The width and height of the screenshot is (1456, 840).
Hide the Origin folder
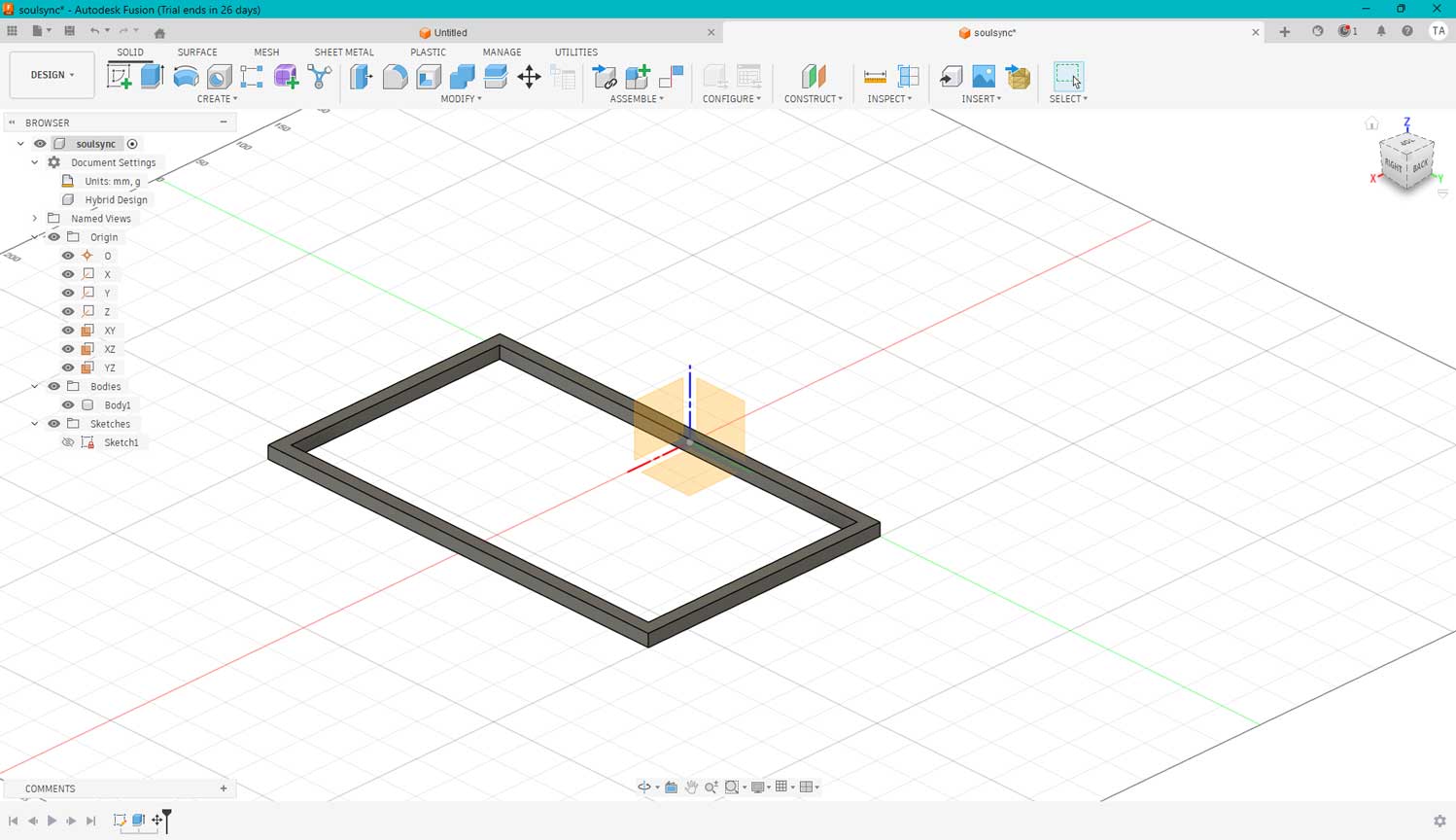pos(54,237)
